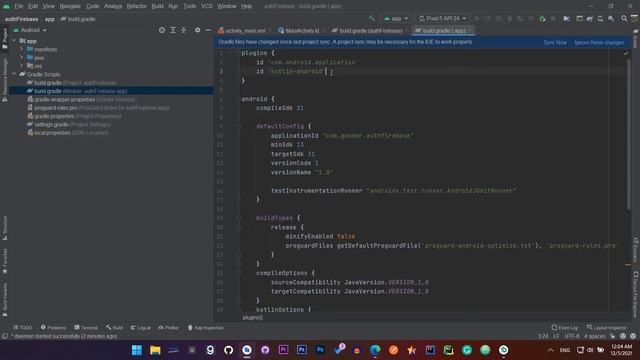Image resolution: width=640 pixels, height=360 pixels.
Task: Open the Build tool window
Action: 114,328
